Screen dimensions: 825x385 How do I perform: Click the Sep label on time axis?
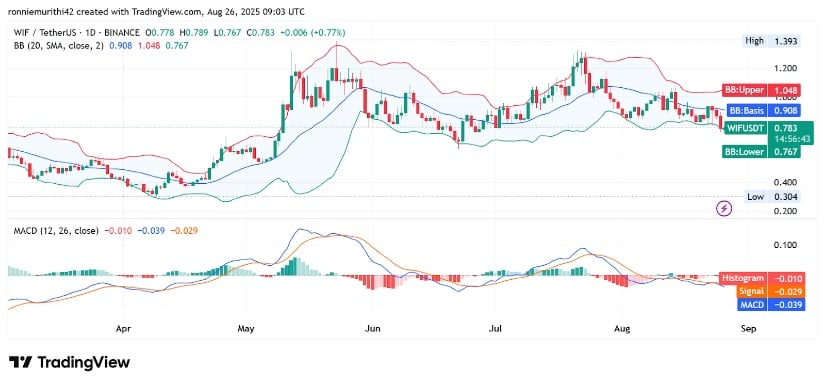748,329
